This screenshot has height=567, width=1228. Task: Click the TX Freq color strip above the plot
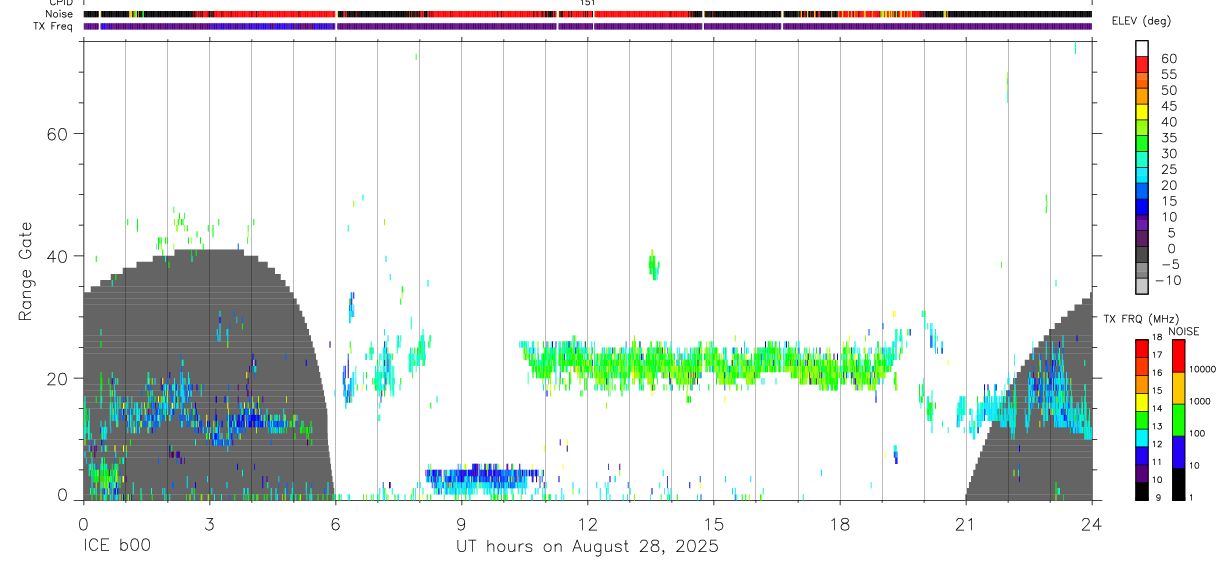coord(587,26)
